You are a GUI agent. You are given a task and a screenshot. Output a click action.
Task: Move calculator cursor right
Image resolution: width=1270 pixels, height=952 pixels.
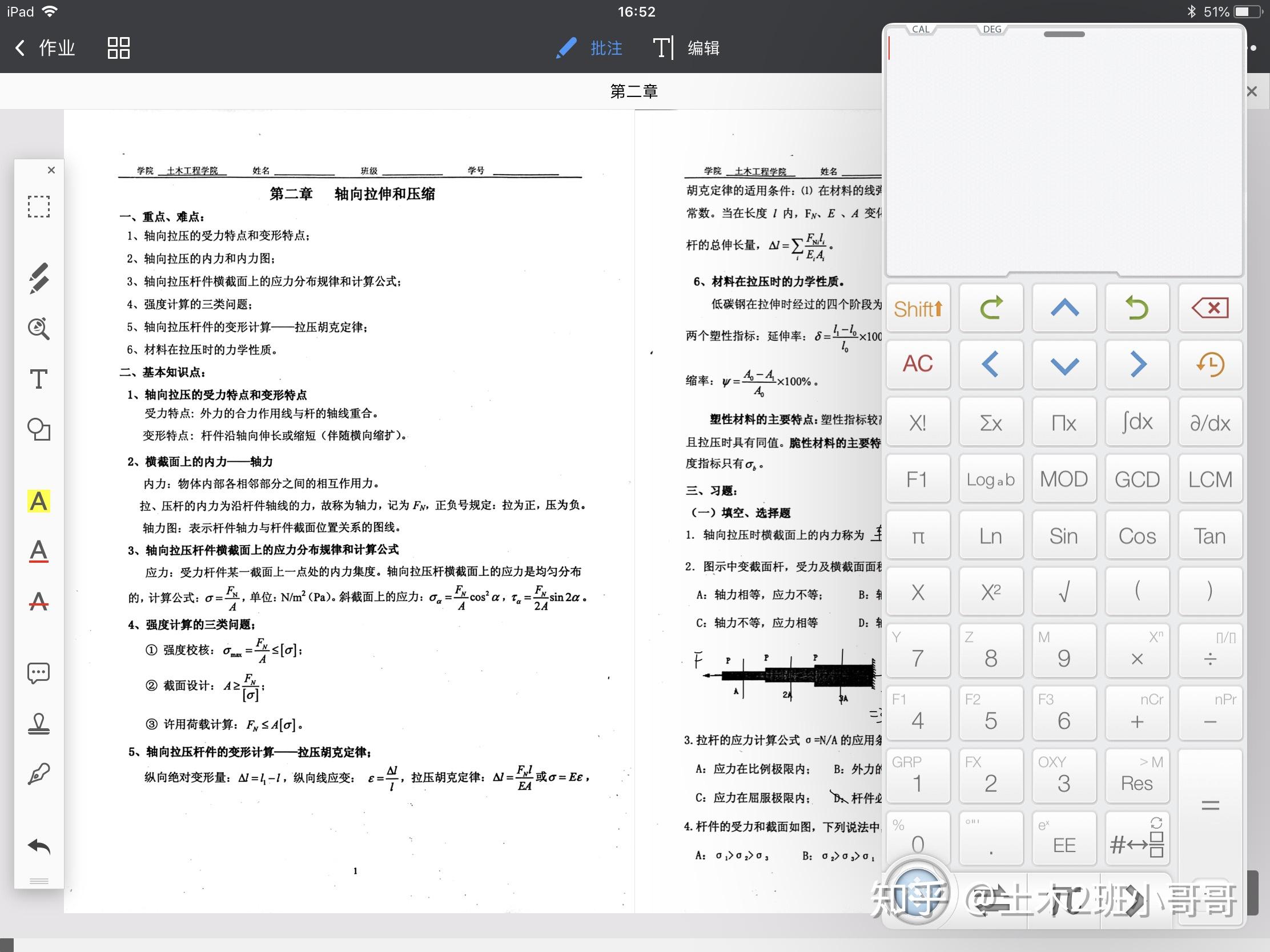pyautogui.click(x=1137, y=364)
